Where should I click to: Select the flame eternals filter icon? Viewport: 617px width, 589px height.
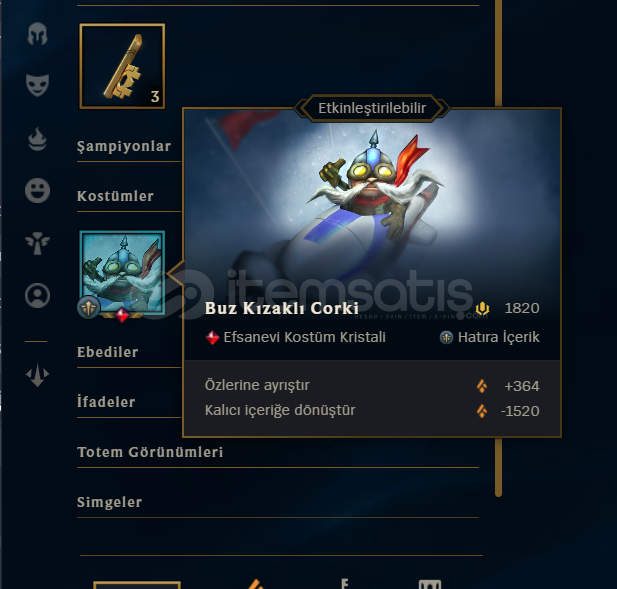click(37, 139)
